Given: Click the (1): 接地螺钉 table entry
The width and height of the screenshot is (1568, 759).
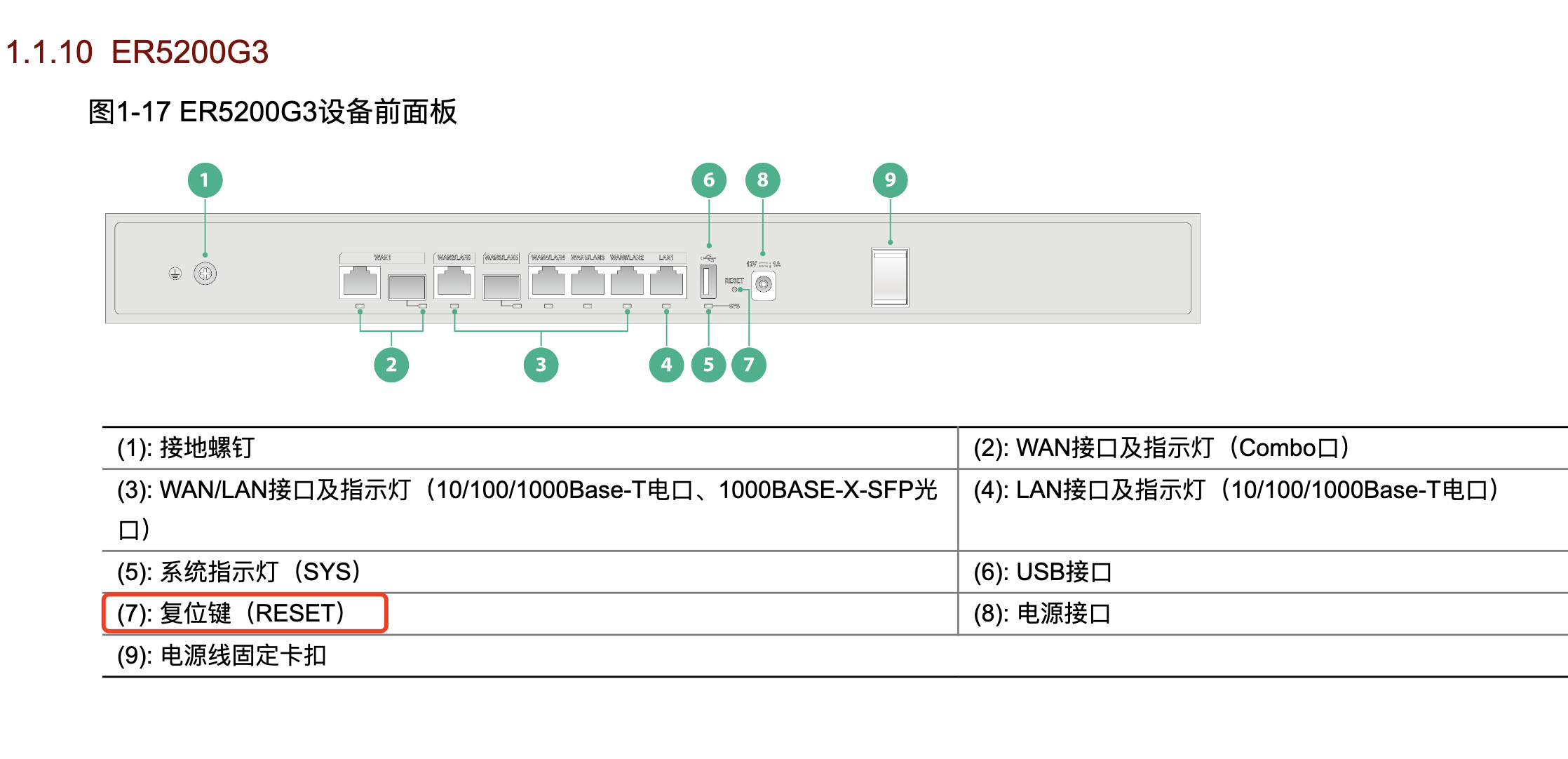Looking at the screenshot, I should click(186, 448).
